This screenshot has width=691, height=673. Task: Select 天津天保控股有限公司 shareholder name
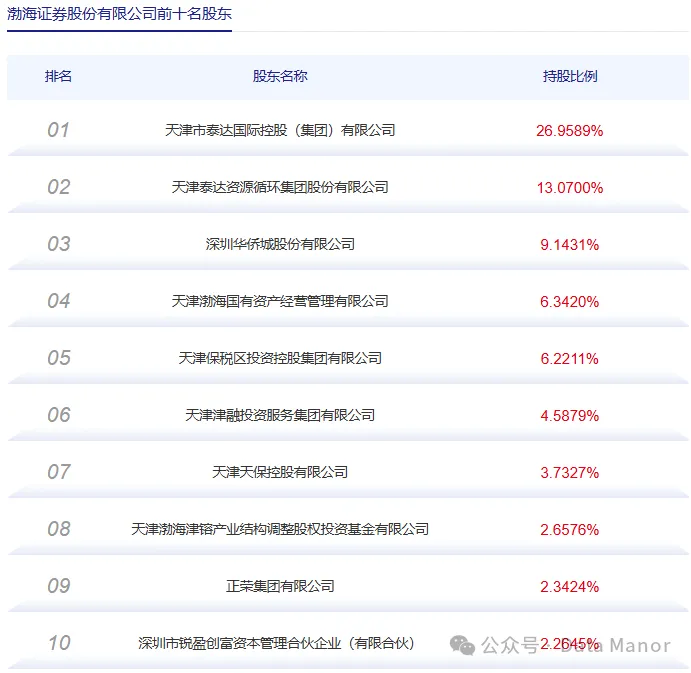point(280,472)
